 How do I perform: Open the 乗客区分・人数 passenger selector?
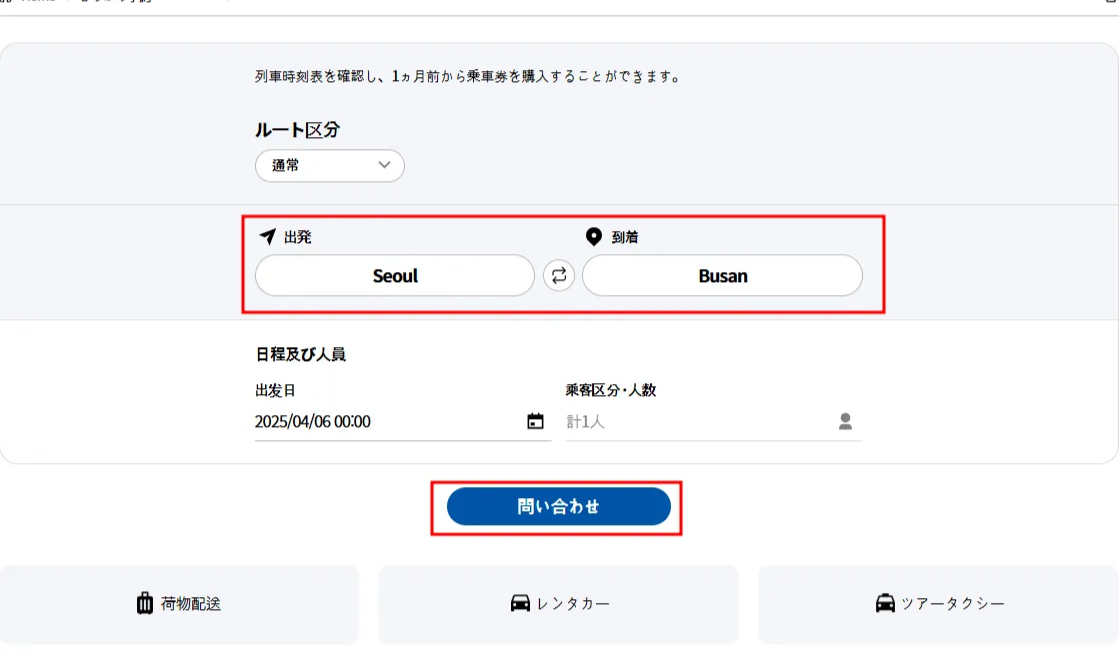click(x=700, y=422)
